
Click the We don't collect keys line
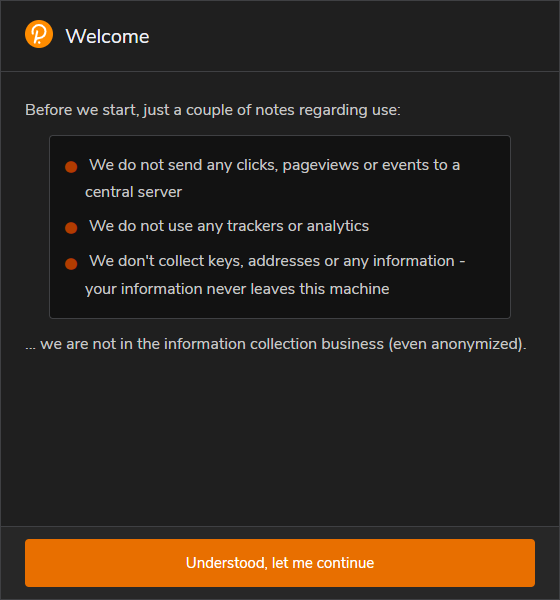click(277, 261)
